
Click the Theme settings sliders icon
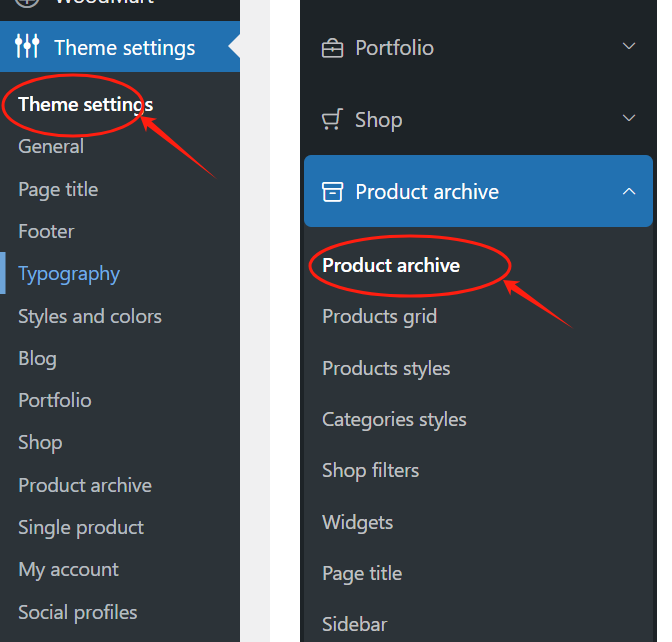(x=28, y=47)
